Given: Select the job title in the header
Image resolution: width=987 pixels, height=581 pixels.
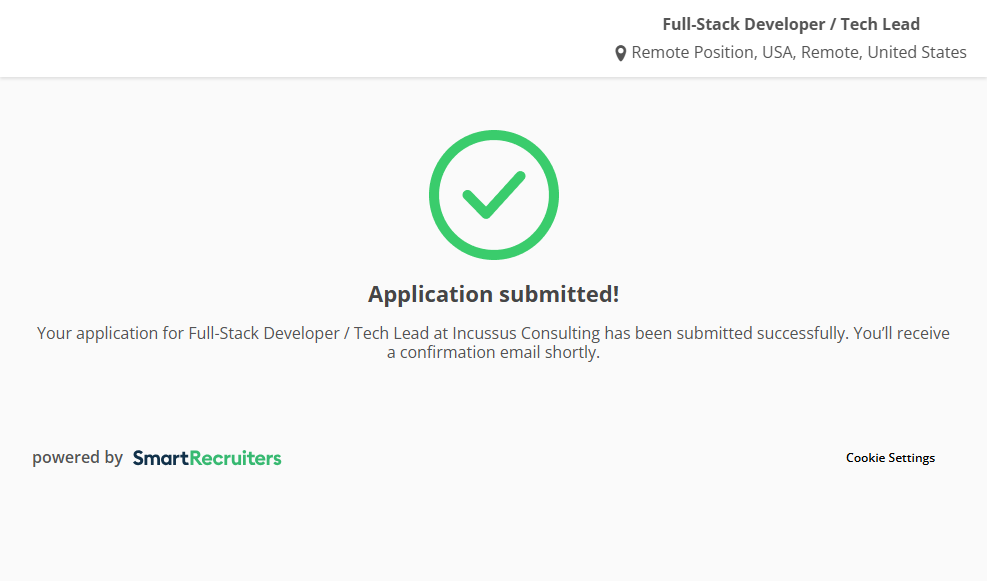Looking at the screenshot, I should coord(790,24).
